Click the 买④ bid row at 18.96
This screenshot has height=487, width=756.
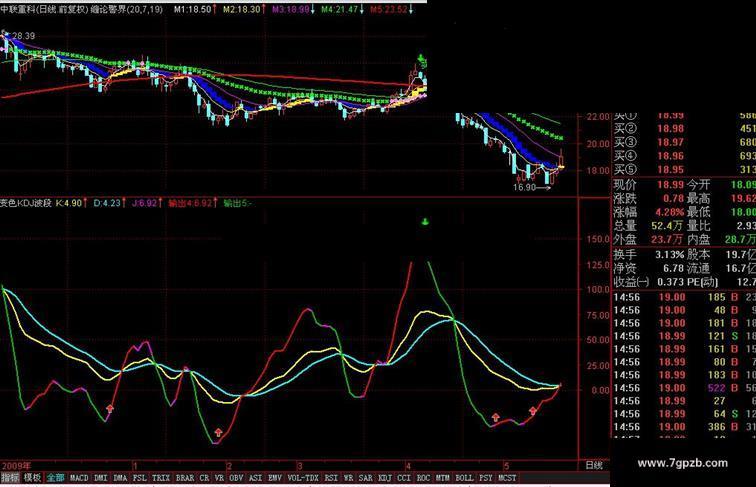pos(685,156)
